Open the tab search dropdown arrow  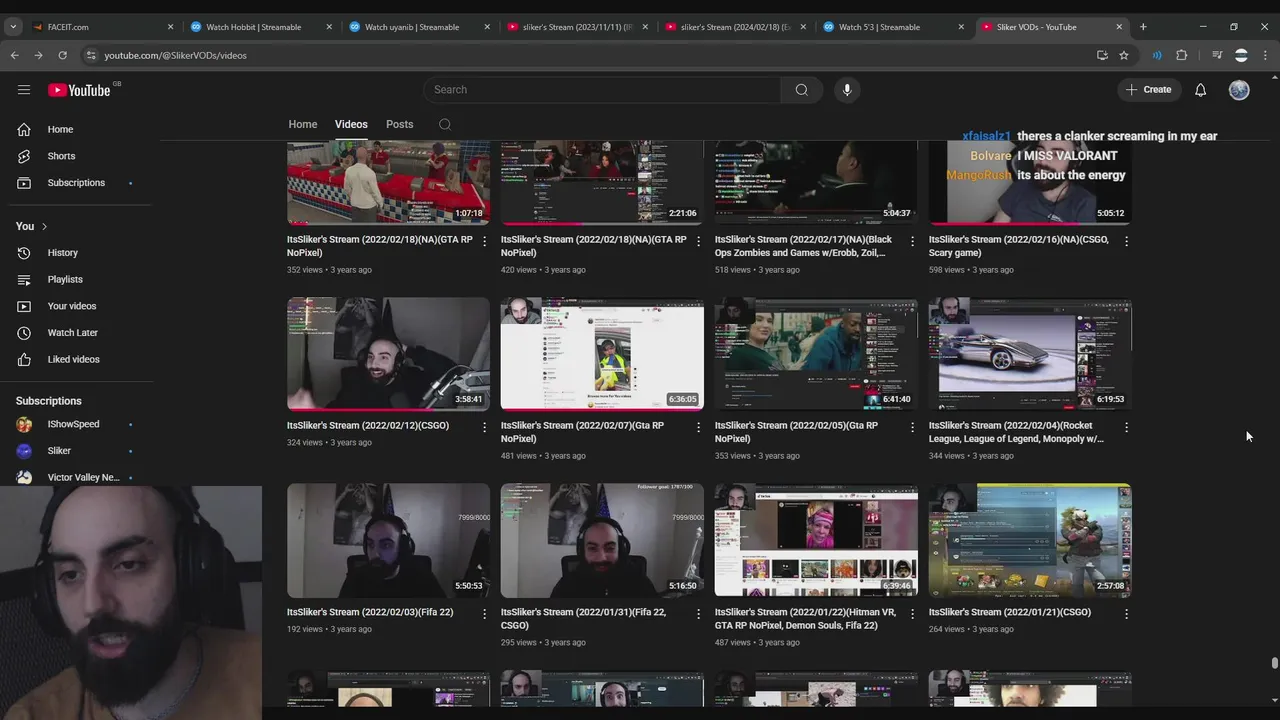[13, 27]
